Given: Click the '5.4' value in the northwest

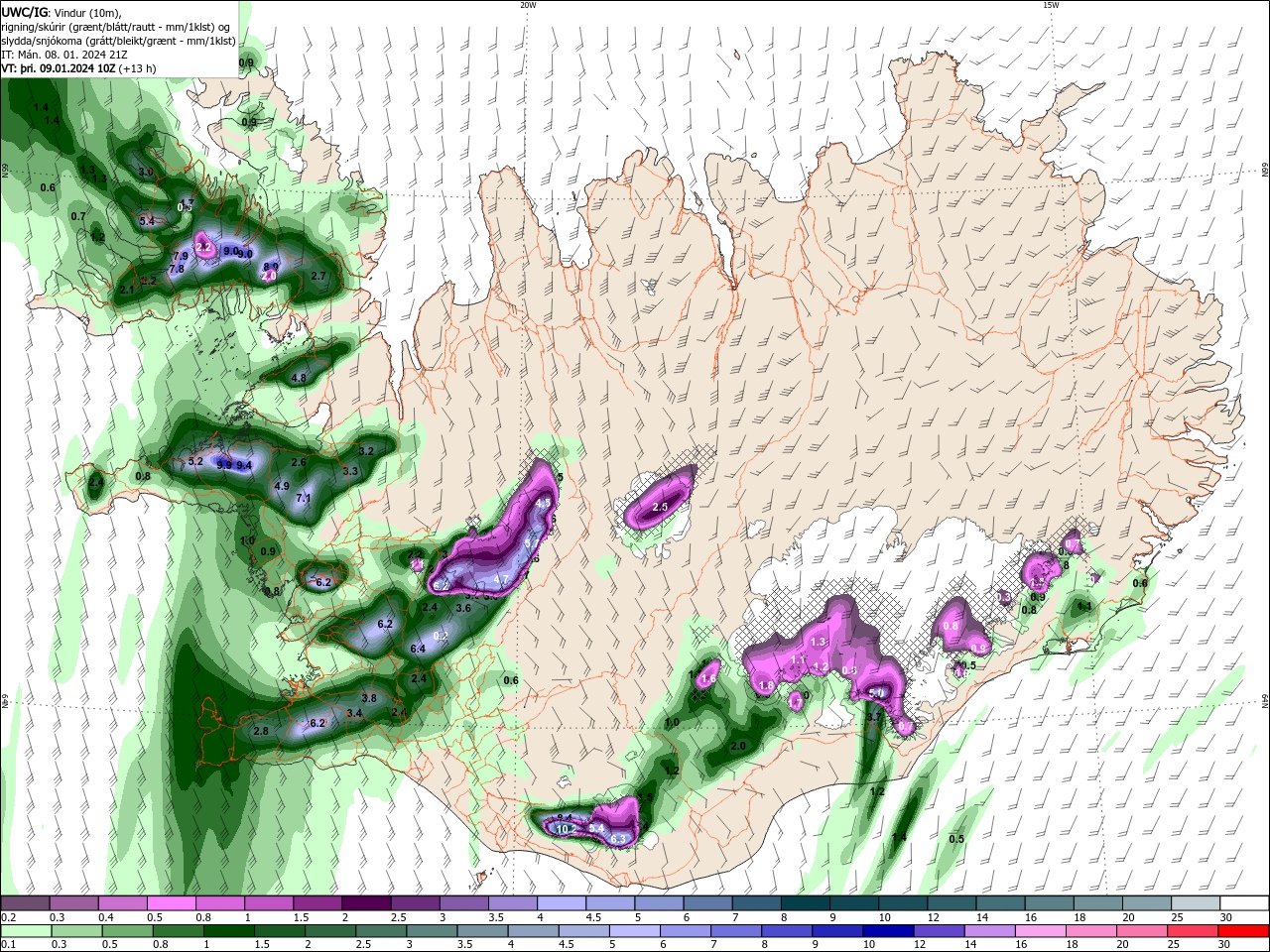Looking at the screenshot, I should click(x=147, y=221).
